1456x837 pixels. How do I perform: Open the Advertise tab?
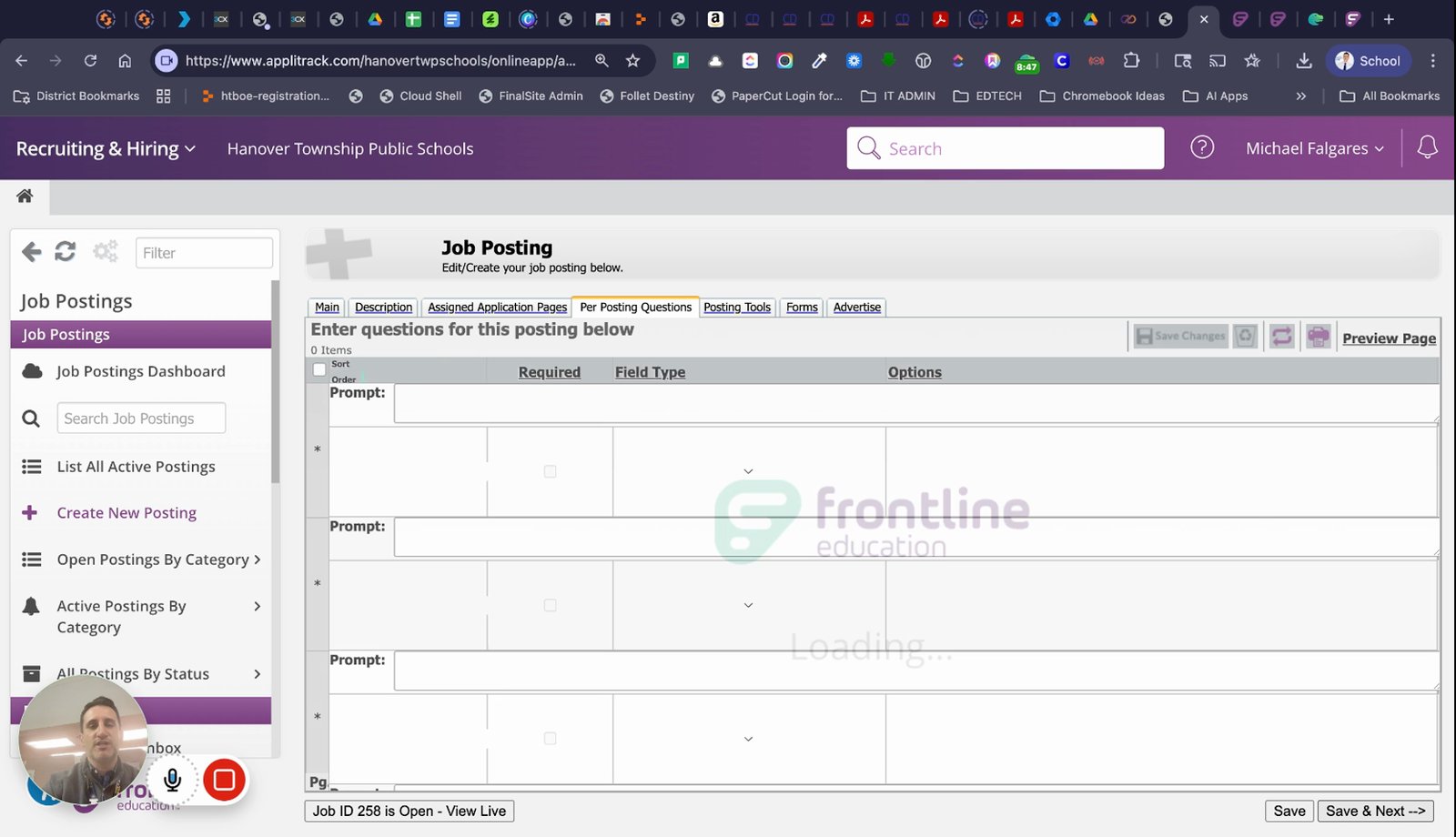click(857, 308)
